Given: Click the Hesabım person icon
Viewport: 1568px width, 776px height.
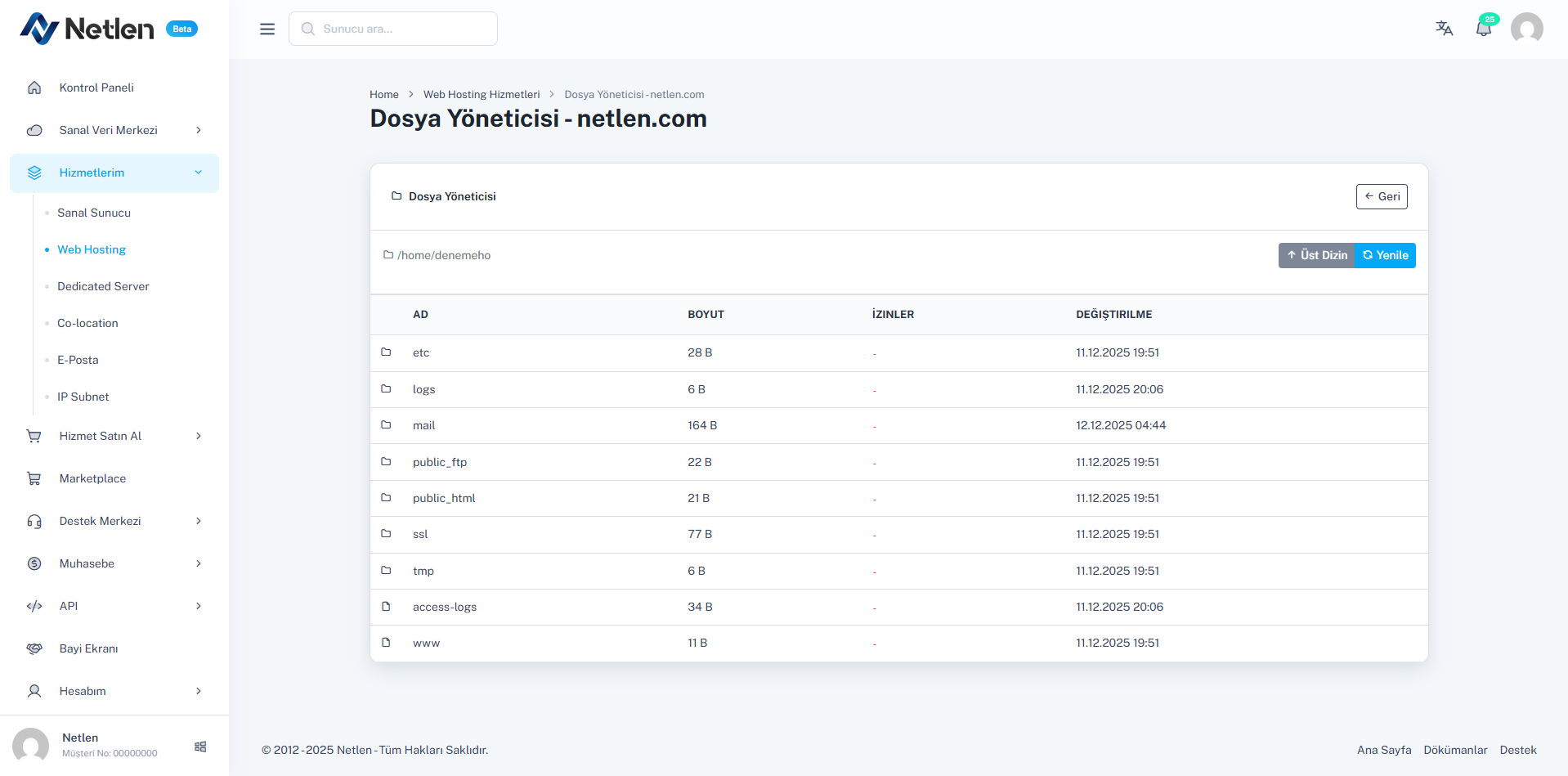Looking at the screenshot, I should tap(34, 691).
